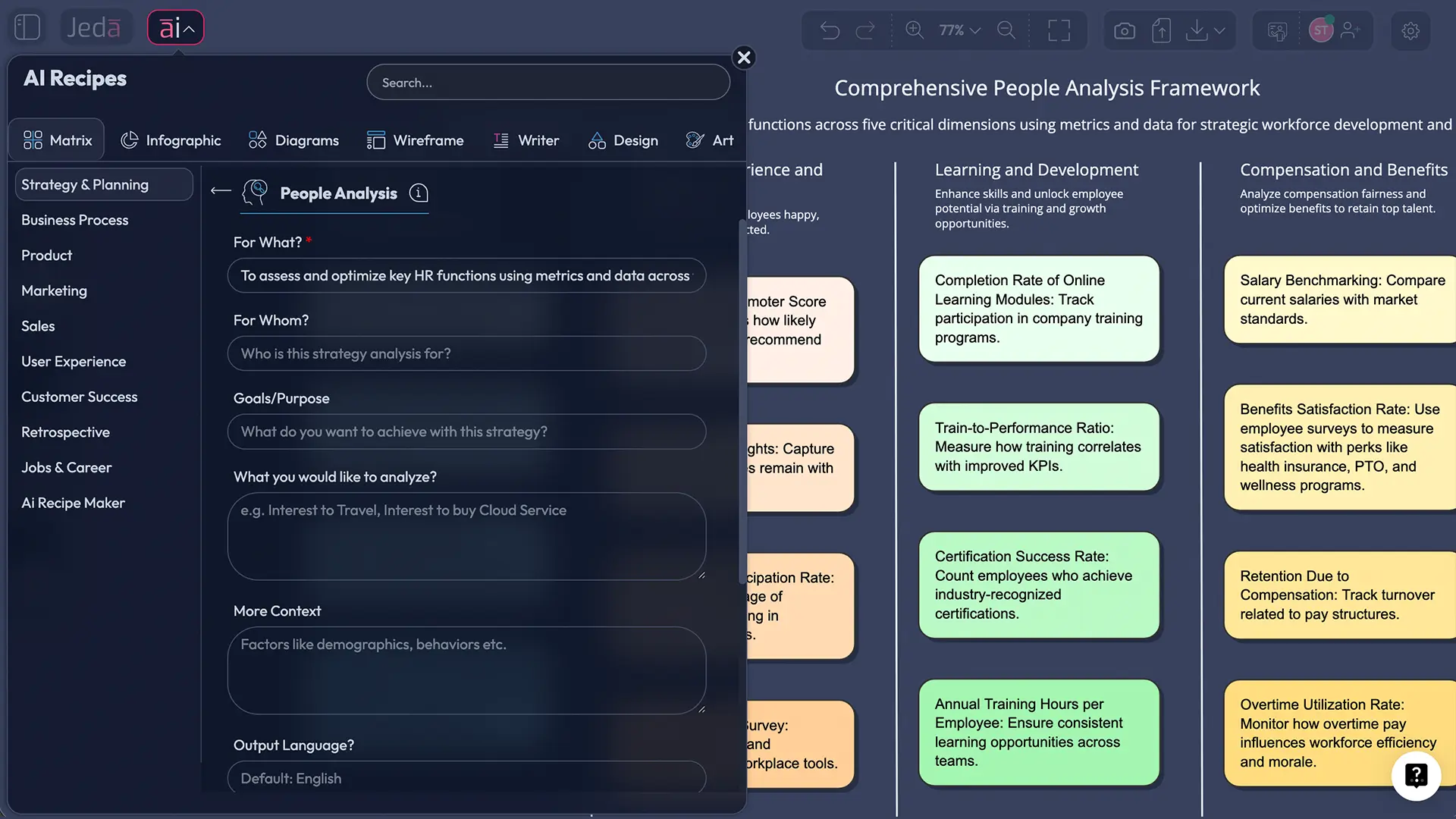The image size is (1456, 819).
Task: Toggle the left sidebar panel icon
Action: 27,27
